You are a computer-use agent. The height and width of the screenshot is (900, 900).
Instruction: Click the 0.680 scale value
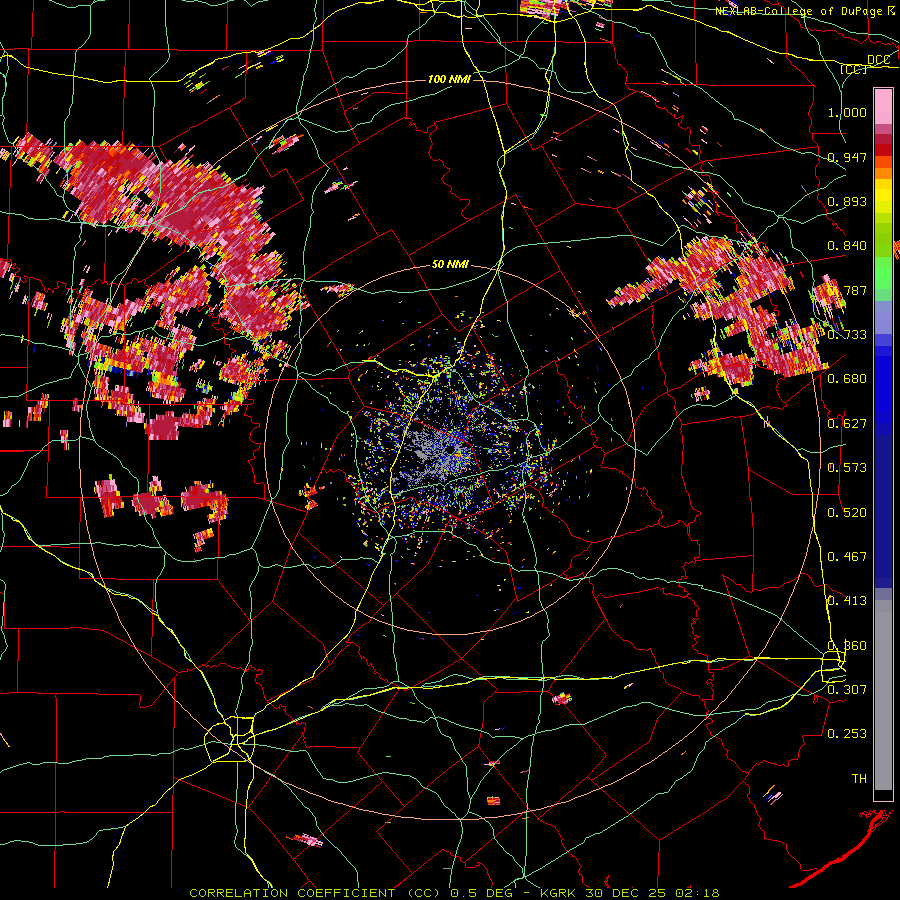tap(847, 378)
